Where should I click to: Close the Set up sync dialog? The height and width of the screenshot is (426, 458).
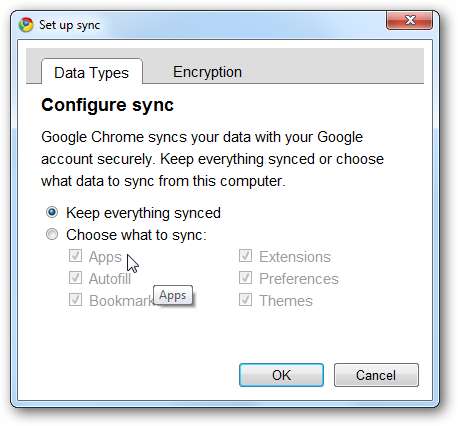[409, 20]
